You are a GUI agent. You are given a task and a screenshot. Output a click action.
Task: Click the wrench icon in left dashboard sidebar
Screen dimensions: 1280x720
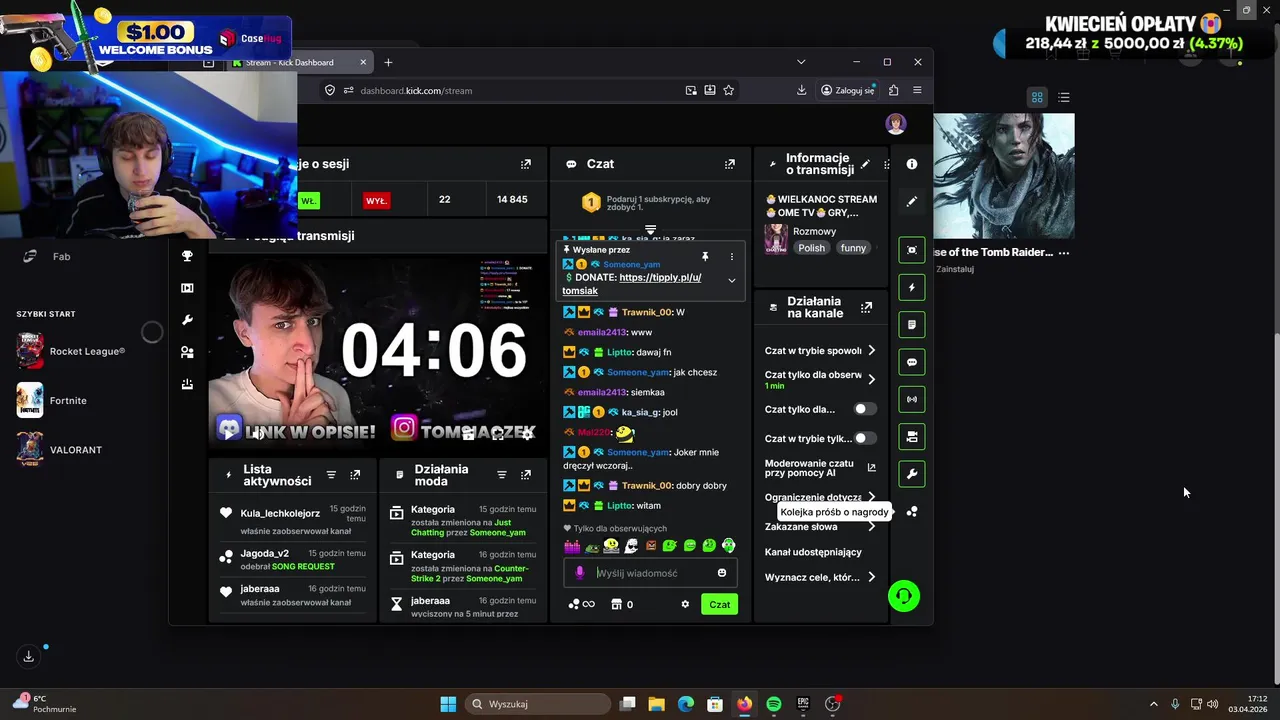pos(187,320)
